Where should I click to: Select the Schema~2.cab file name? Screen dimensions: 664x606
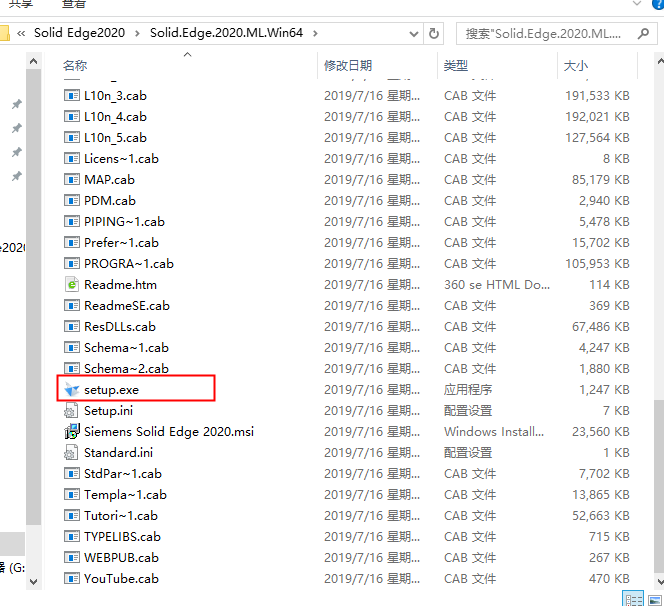[x=126, y=368]
